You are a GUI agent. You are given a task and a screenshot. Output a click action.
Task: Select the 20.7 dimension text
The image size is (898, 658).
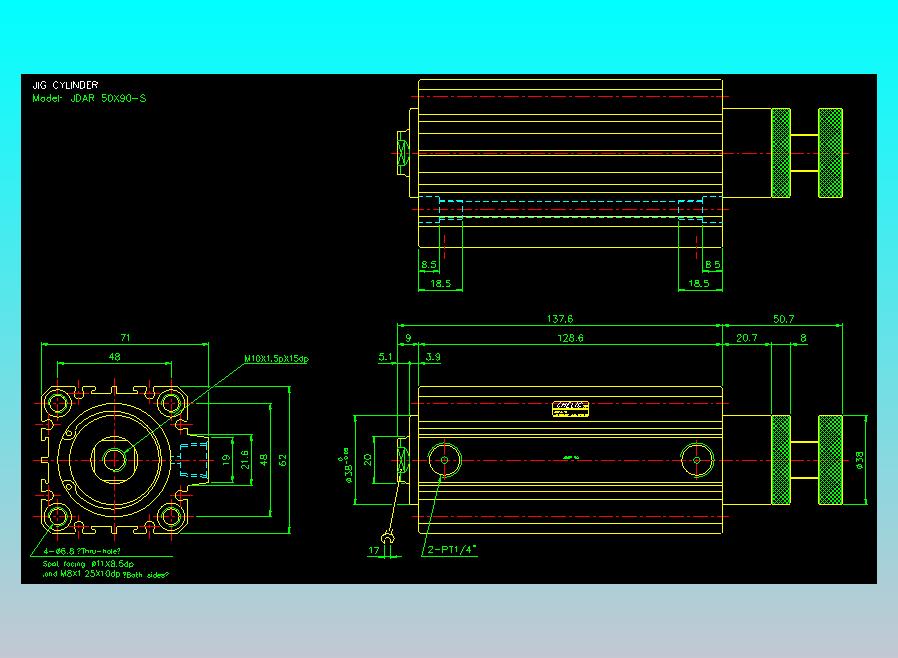pyautogui.click(x=747, y=338)
